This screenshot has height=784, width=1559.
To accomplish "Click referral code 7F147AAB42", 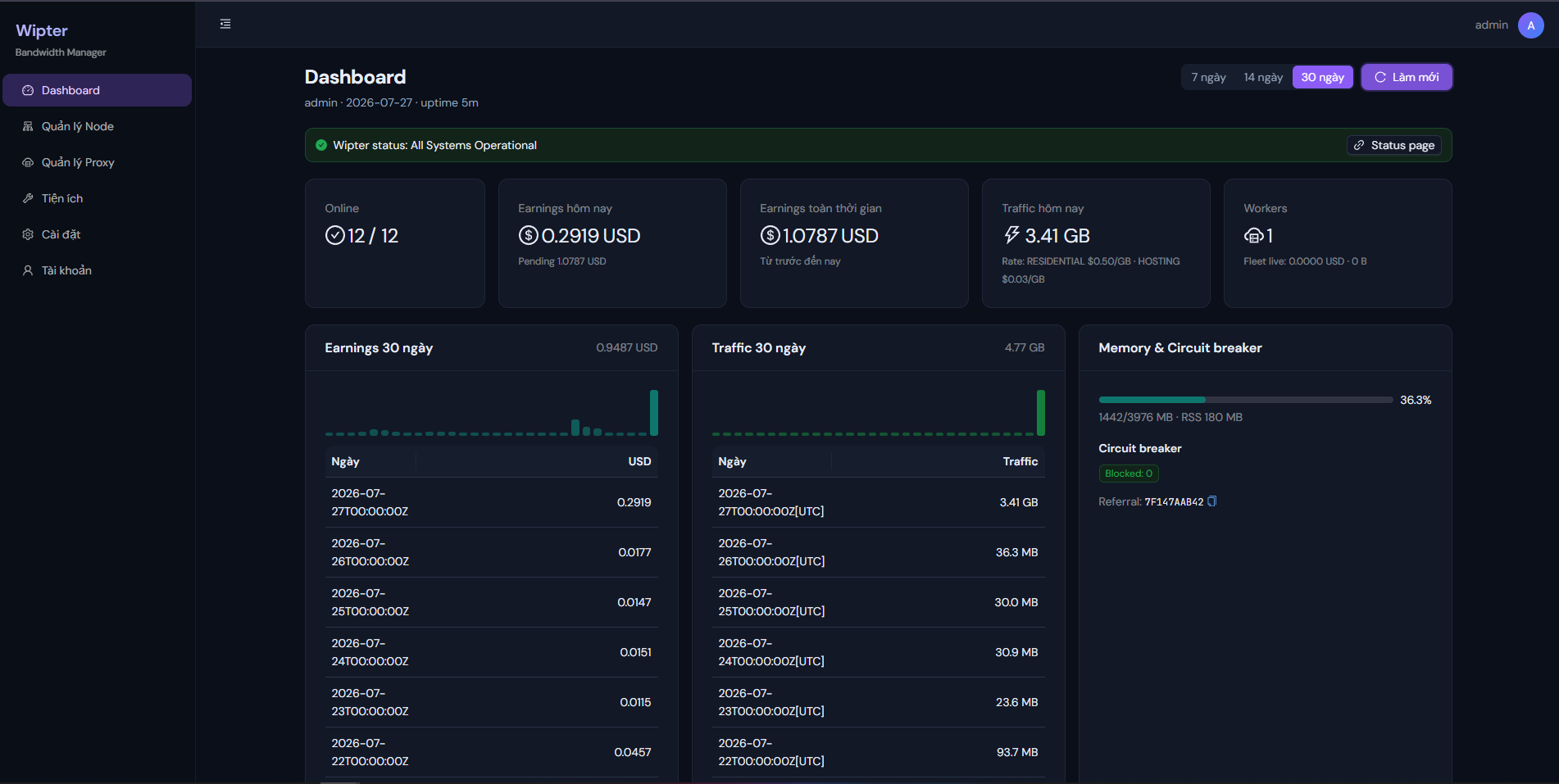I will coord(1174,502).
